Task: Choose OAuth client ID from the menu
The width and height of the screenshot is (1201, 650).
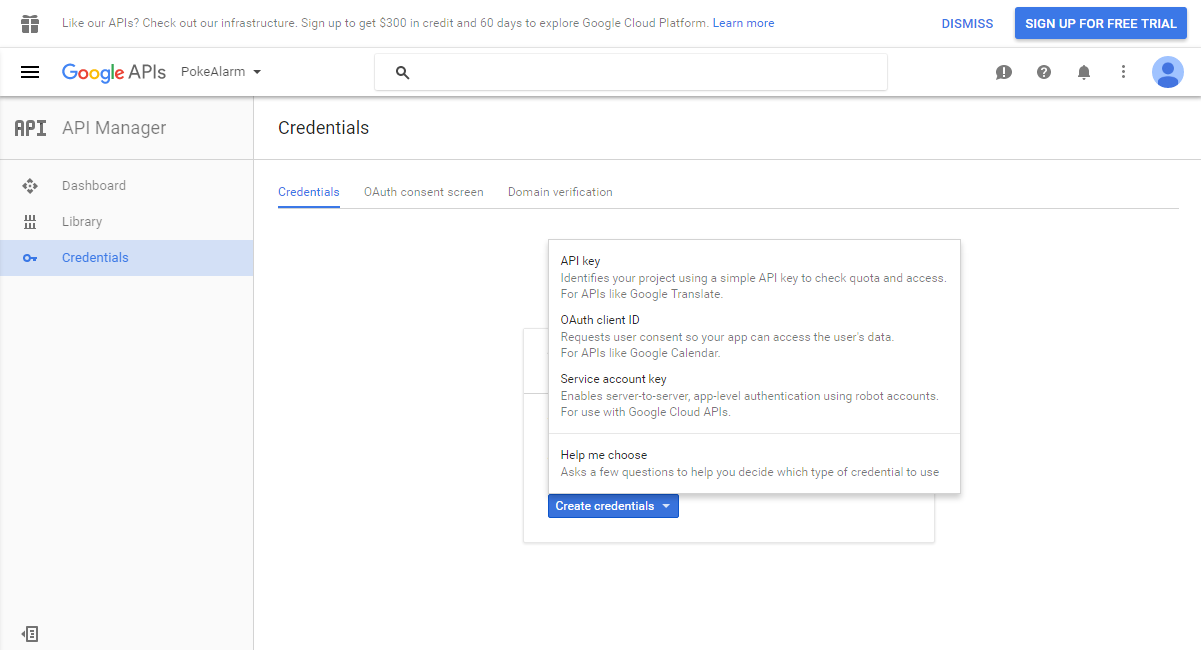Action: point(754,336)
